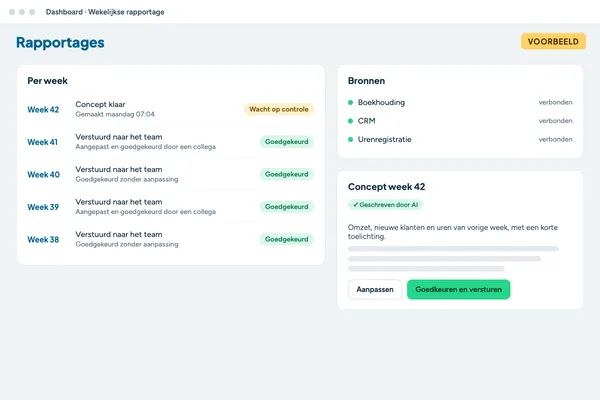Click the Goedgekeurd badge for Week 40
Image resolution: width=600 pixels, height=400 pixels.
pyautogui.click(x=287, y=174)
